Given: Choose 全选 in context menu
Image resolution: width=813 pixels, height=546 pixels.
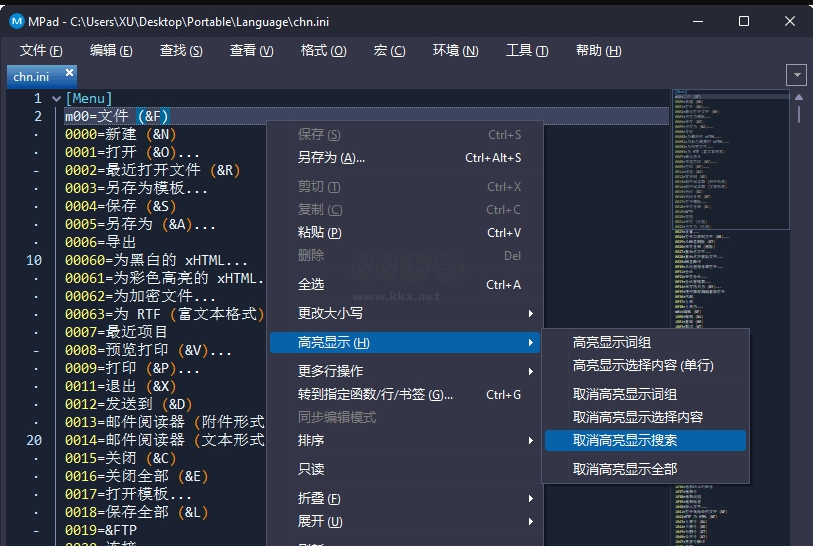Looking at the screenshot, I should (x=405, y=284).
